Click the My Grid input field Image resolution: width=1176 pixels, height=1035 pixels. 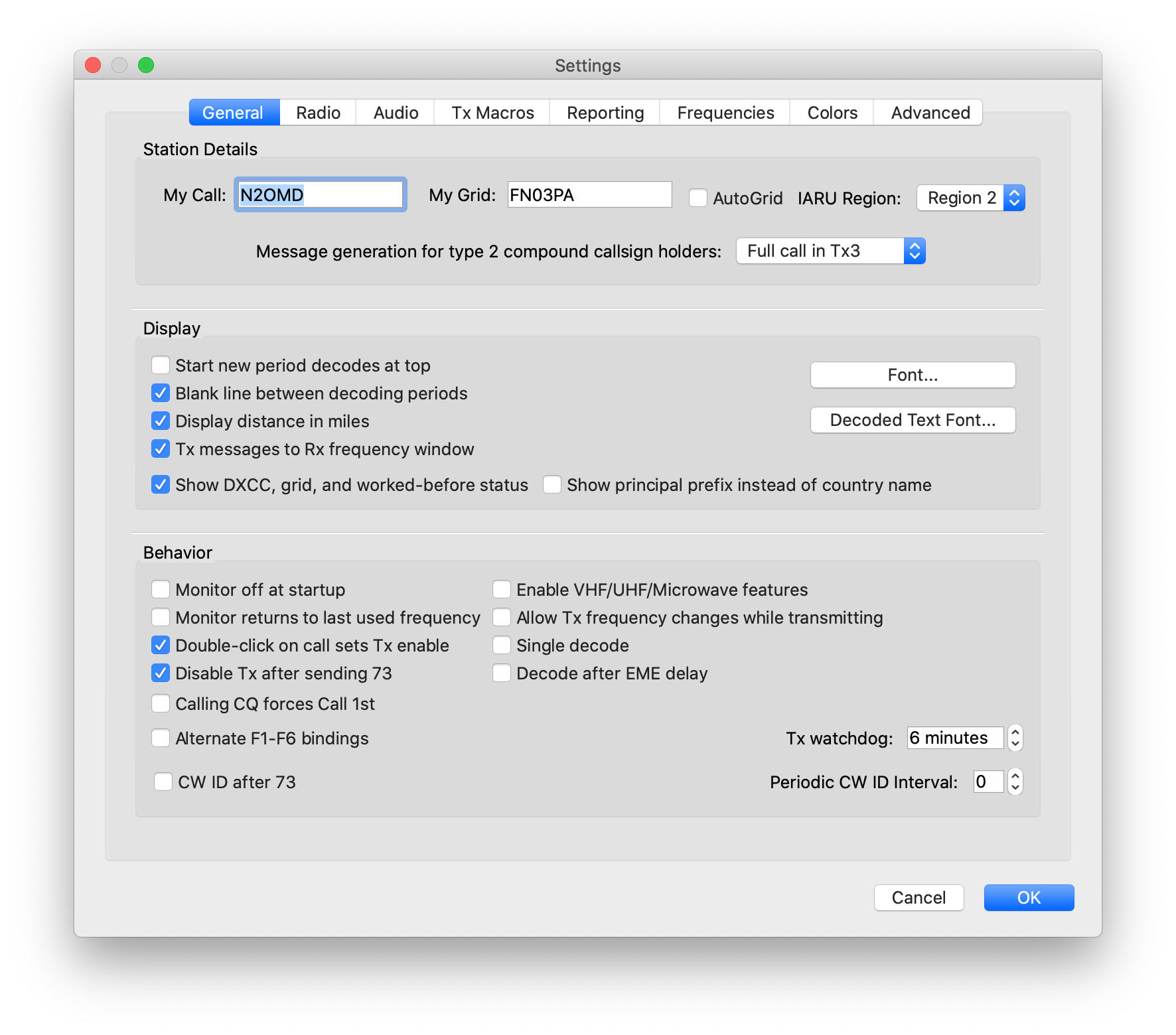coord(590,194)
